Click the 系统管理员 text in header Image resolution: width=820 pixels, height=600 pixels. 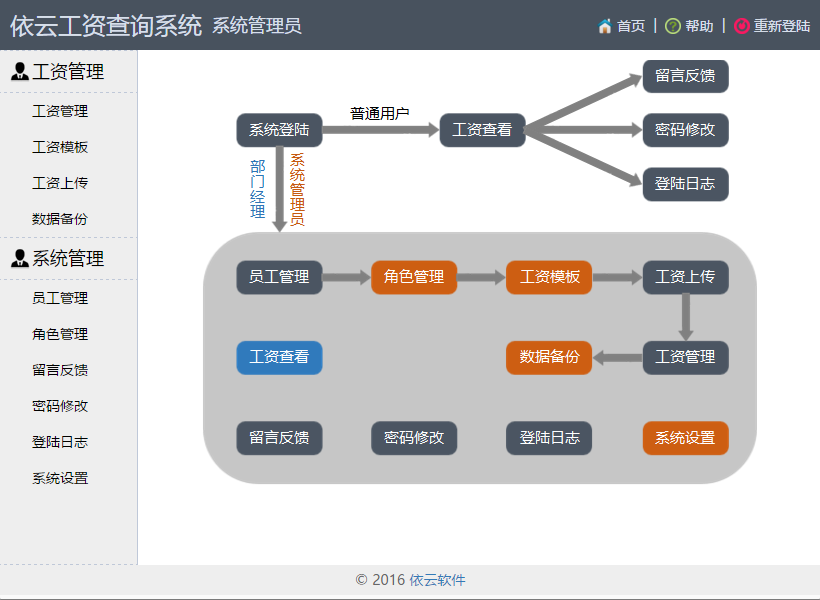point(257,26)
